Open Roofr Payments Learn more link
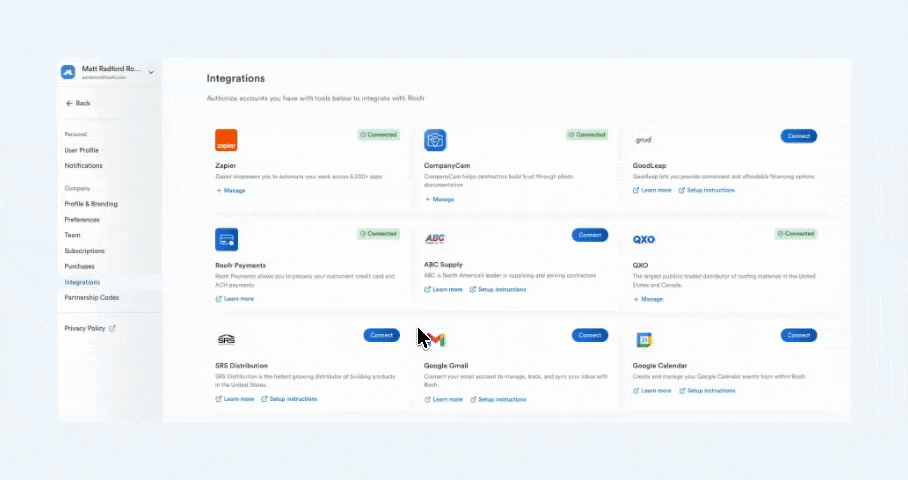Screen dimensions: 908x480 point(235,299)
